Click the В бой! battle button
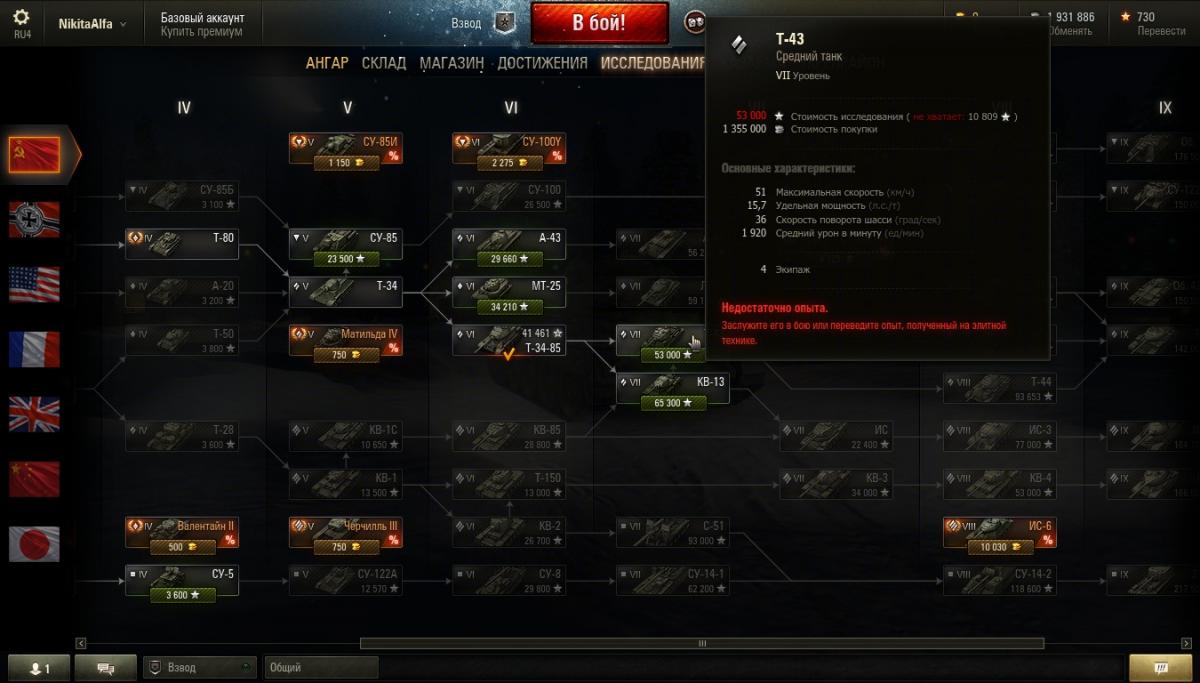Image resolution: width=1200 pixels, height=683 pixels. point(600,23)
